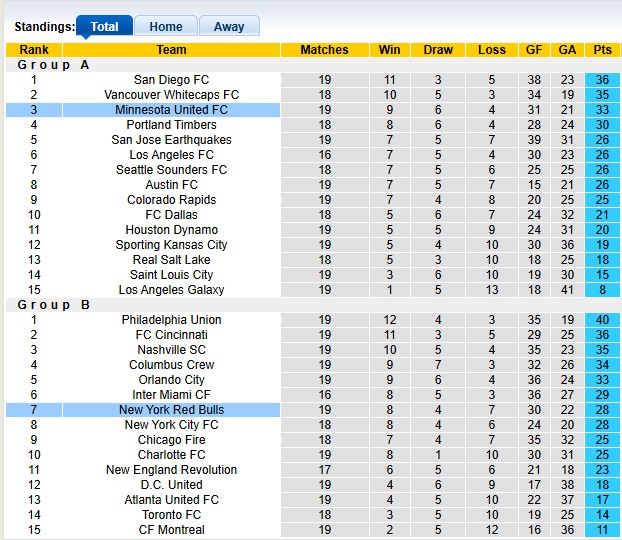Image resolution: width=622 pixels, height=540 pixels.
Task: Open Los Angeles Galaxy team page
Action: coord(171,290)
